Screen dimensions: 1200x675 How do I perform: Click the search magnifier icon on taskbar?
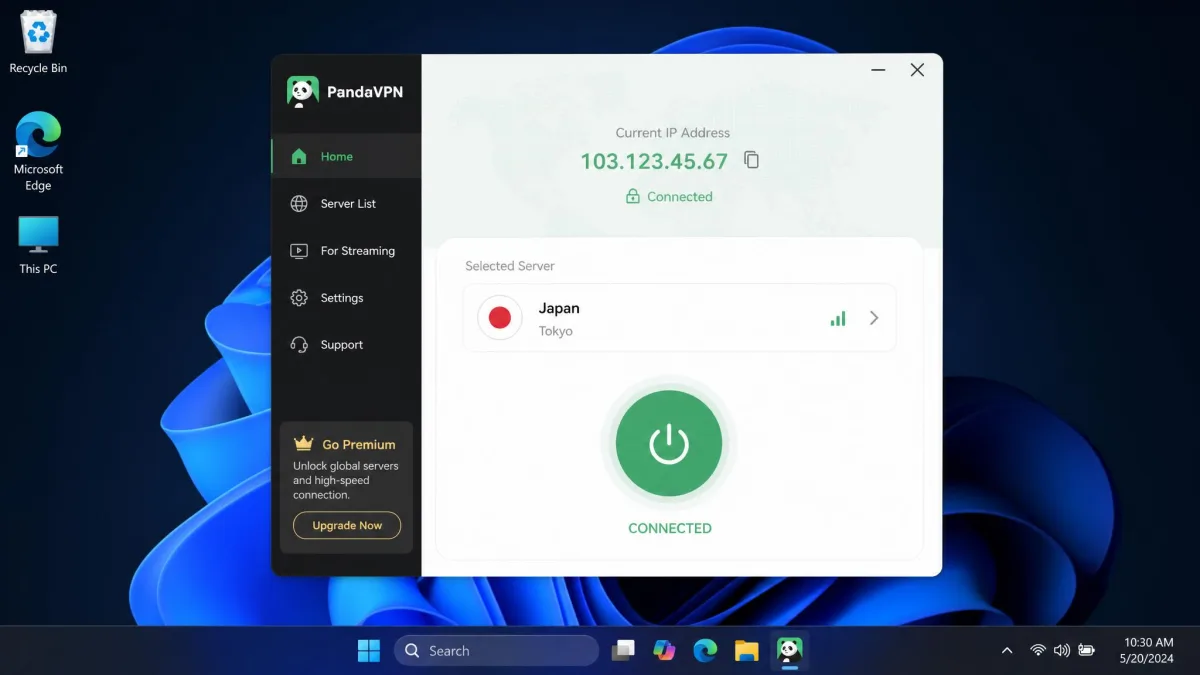click(x=412, y=651)
